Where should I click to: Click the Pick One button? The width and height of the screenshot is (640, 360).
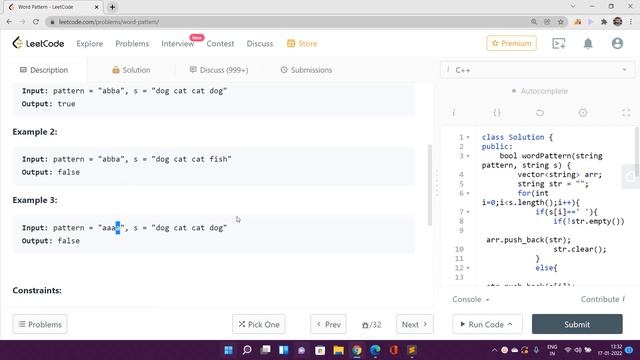pos(259,324)
